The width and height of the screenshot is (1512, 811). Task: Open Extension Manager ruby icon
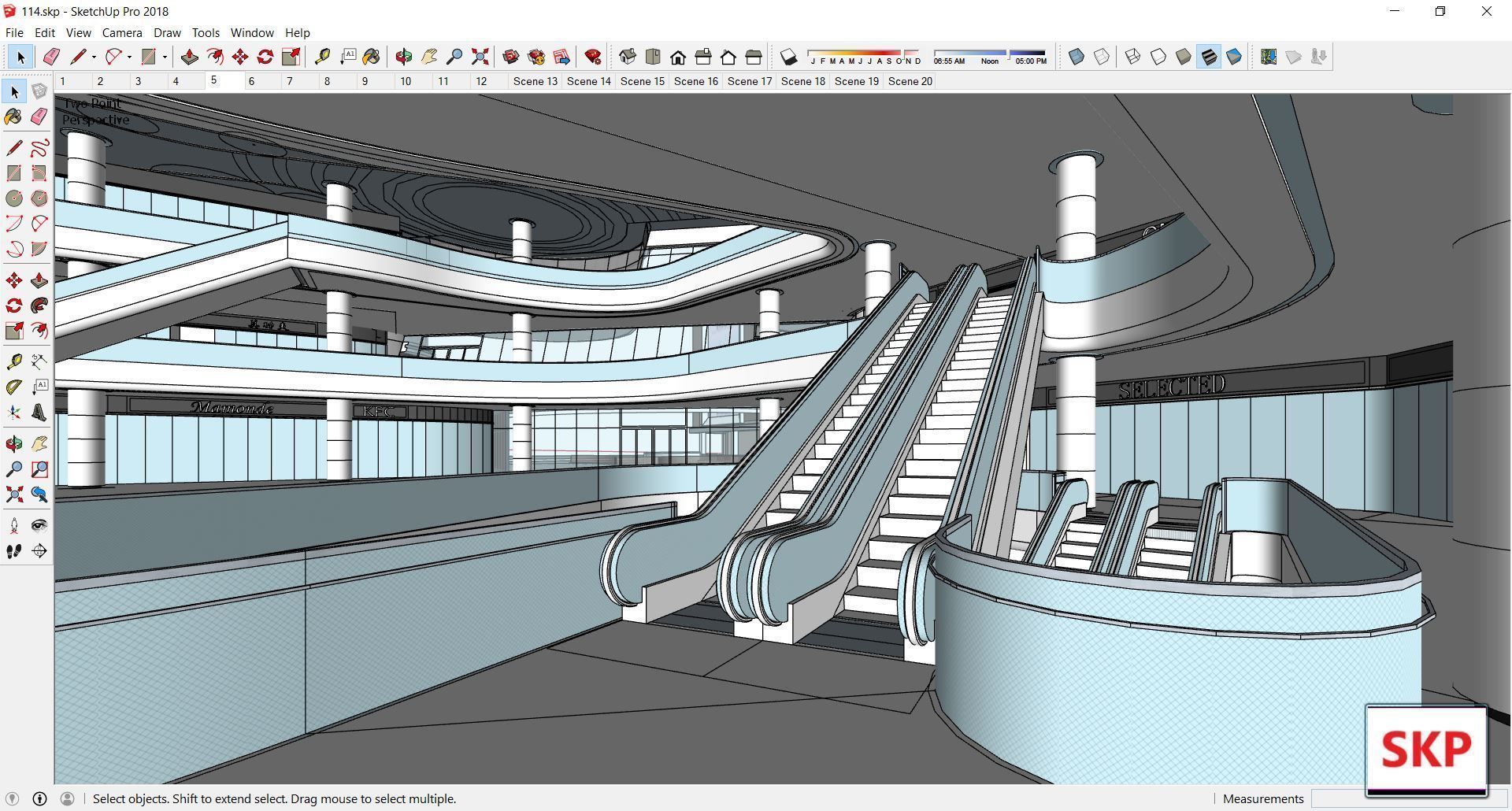(593, 57)
